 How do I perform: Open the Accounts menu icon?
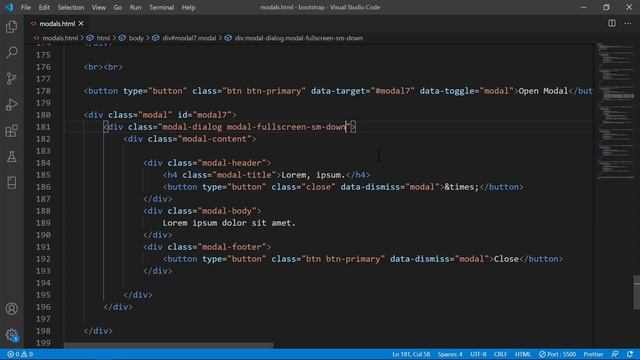tap(11, 309)
